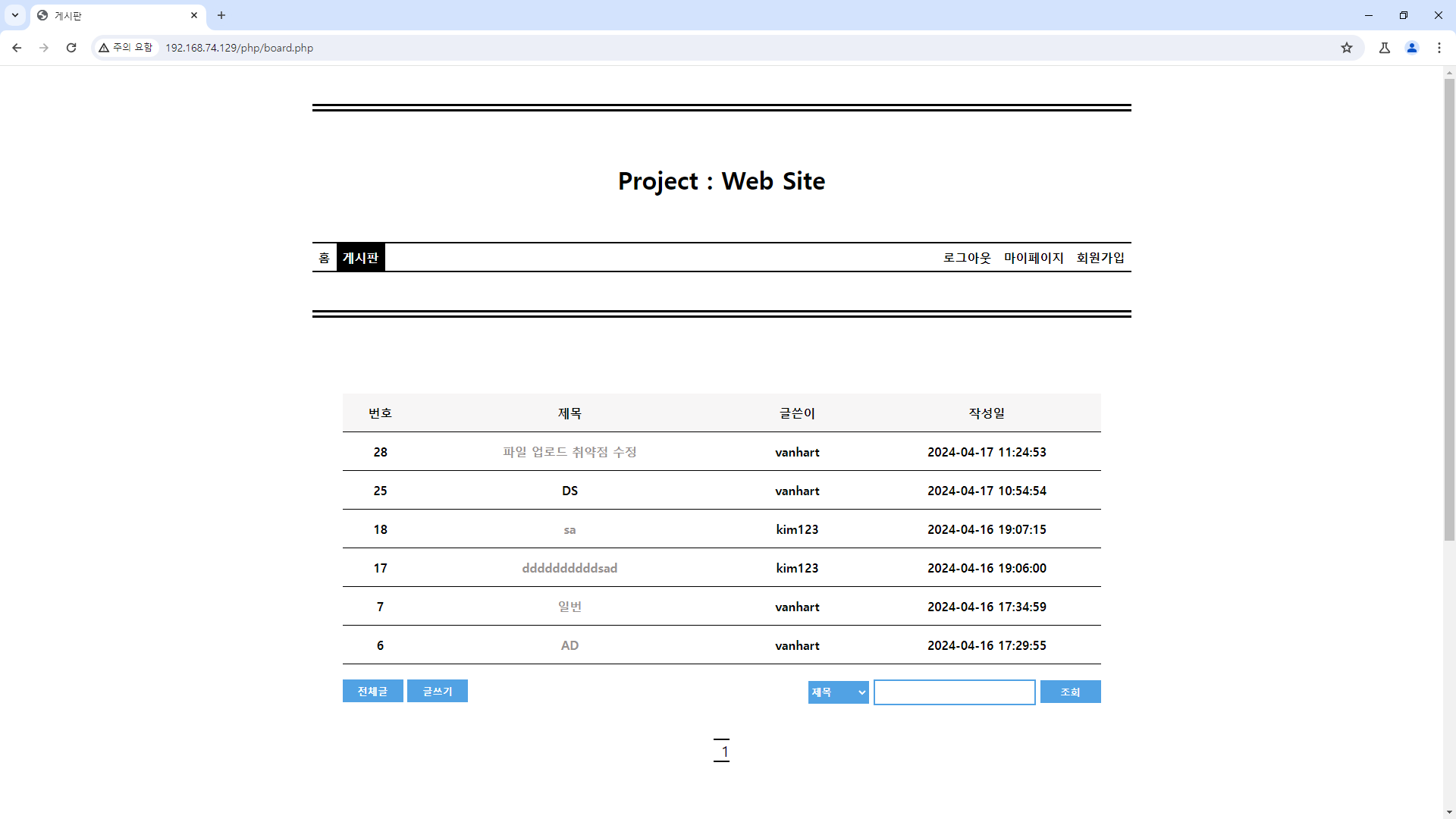This screenshot has width=1456, height=819.
Task: Bookmark this page with the star icon
Action: click(x=1347, y=48)
